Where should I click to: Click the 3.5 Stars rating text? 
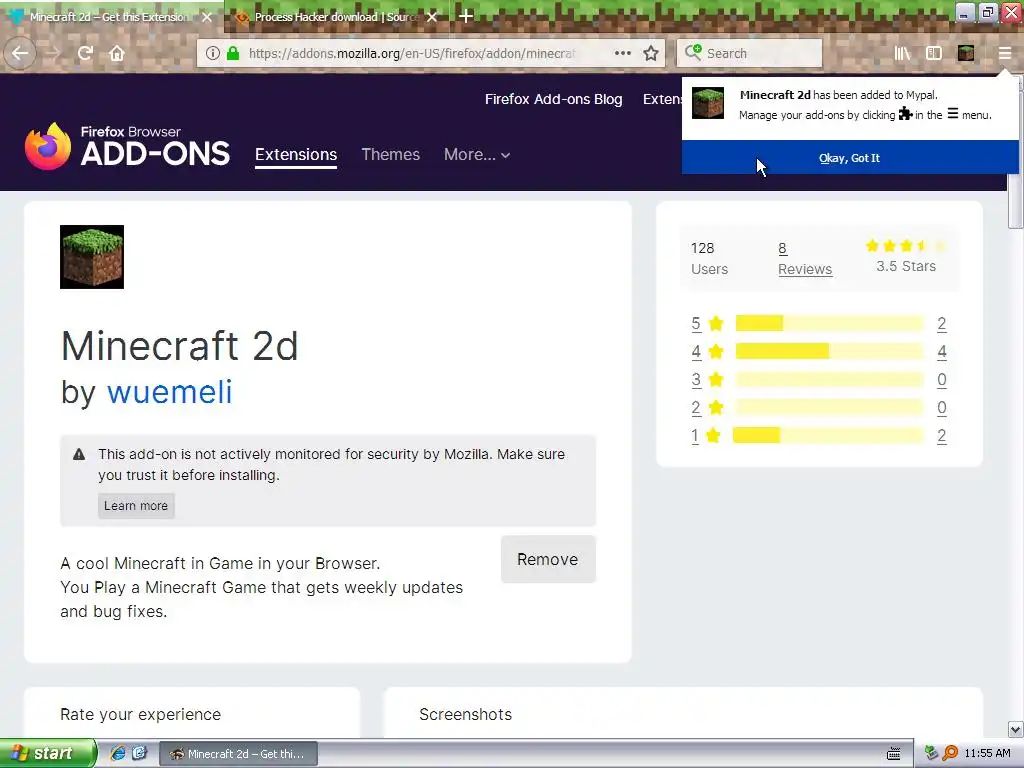906,266
